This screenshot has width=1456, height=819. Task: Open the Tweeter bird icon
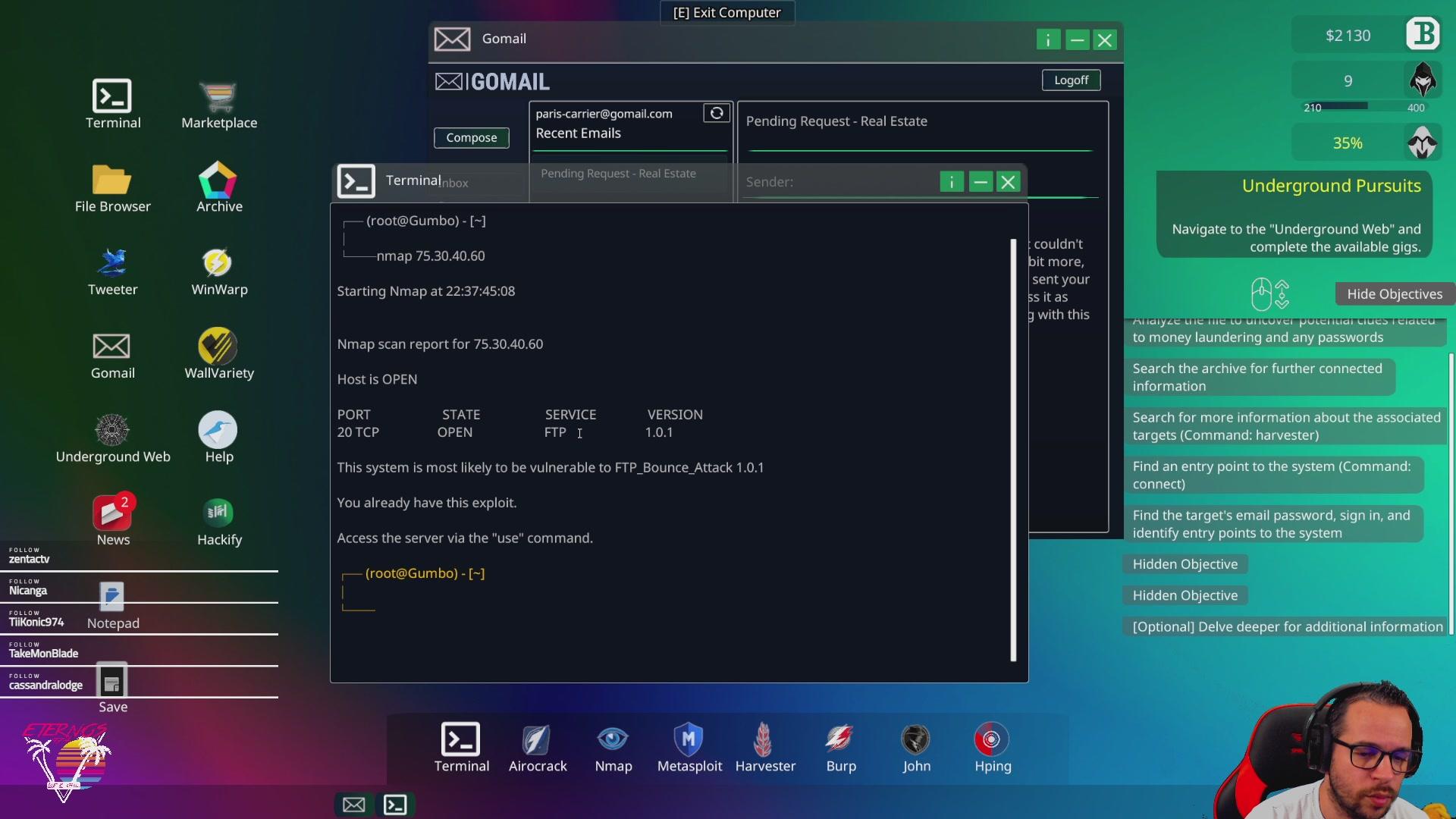click(112, 271)
